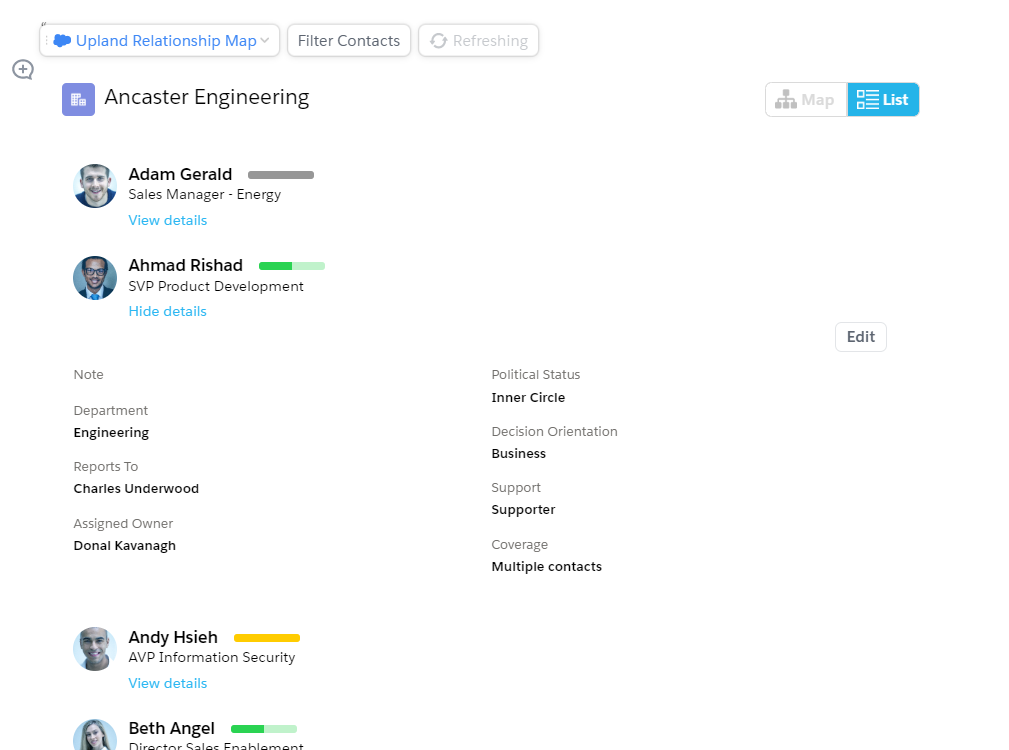Click the Ancaster Engineering account building icon

[x=78, y=99]
